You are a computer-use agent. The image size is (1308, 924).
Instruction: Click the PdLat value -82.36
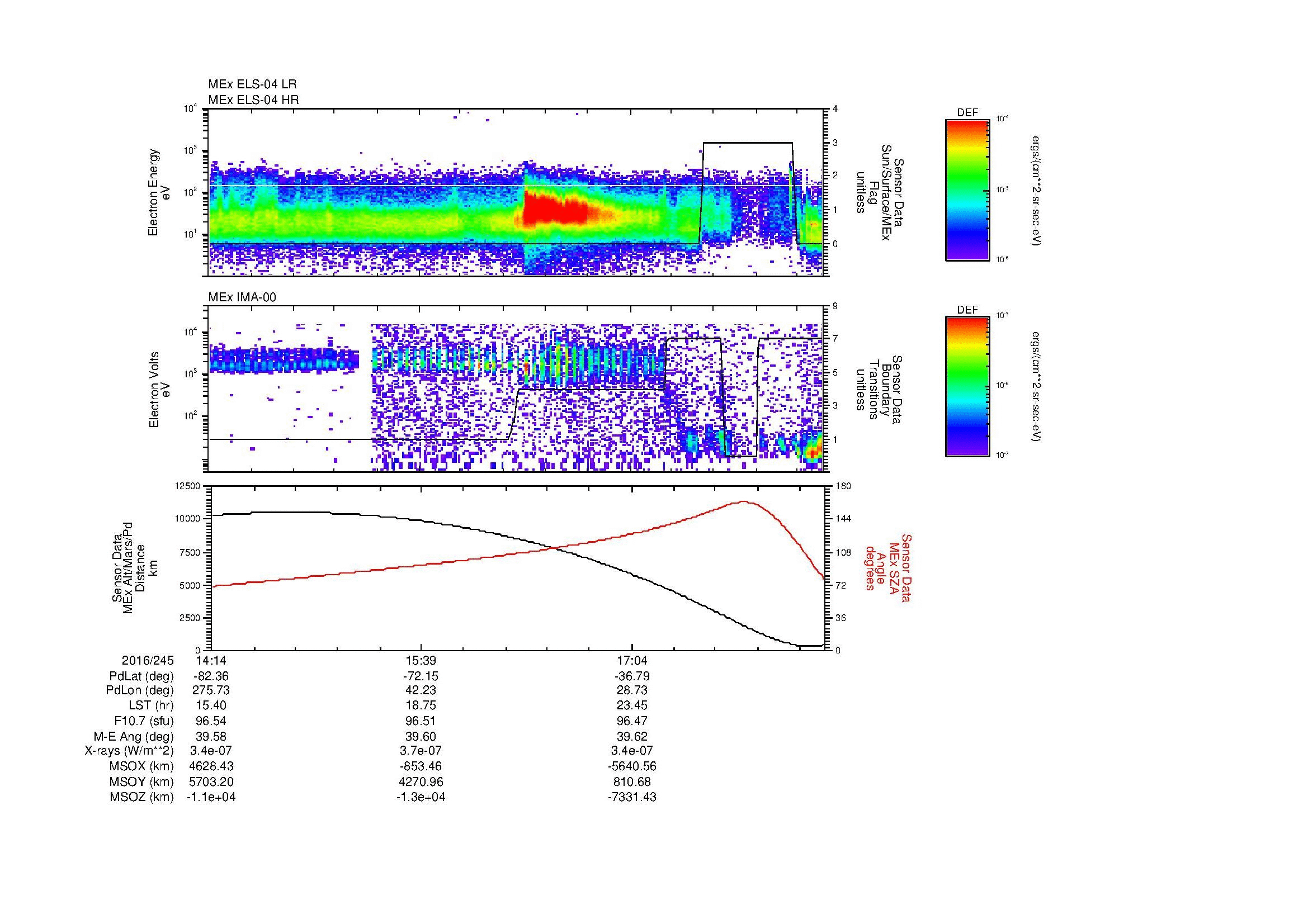[211, 676]
